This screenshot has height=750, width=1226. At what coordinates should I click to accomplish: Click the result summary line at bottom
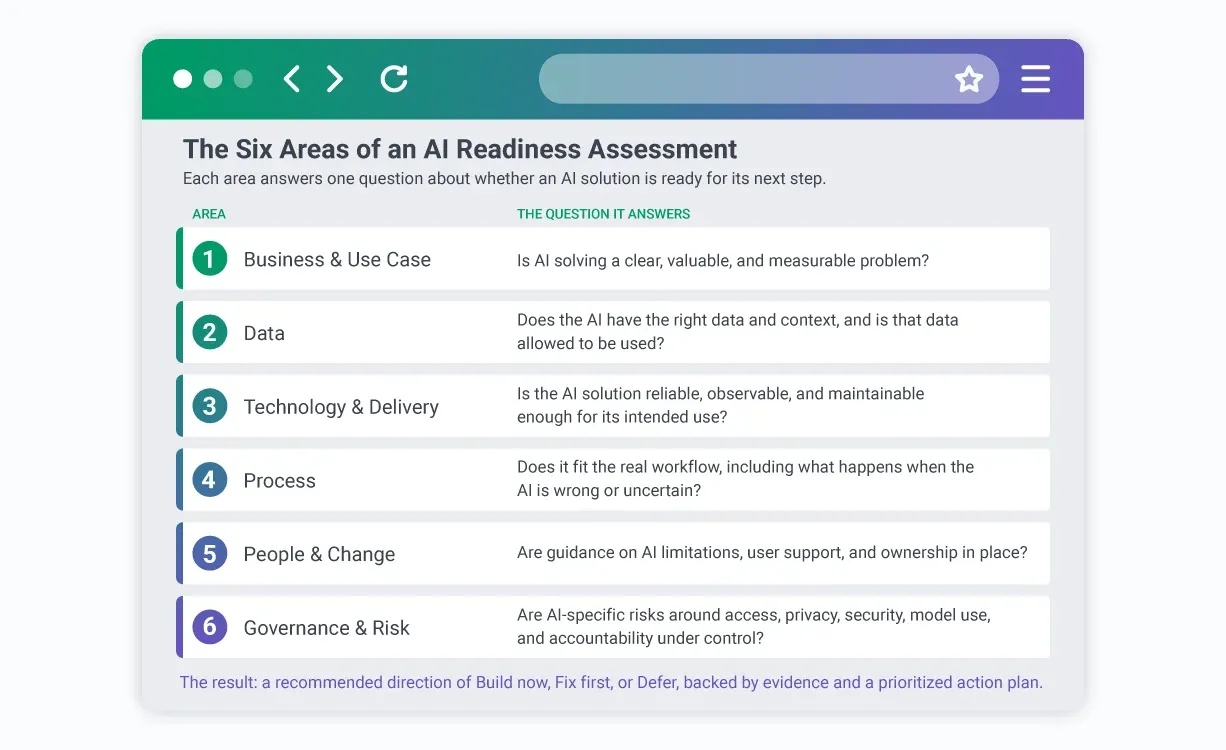pos(611,683)
